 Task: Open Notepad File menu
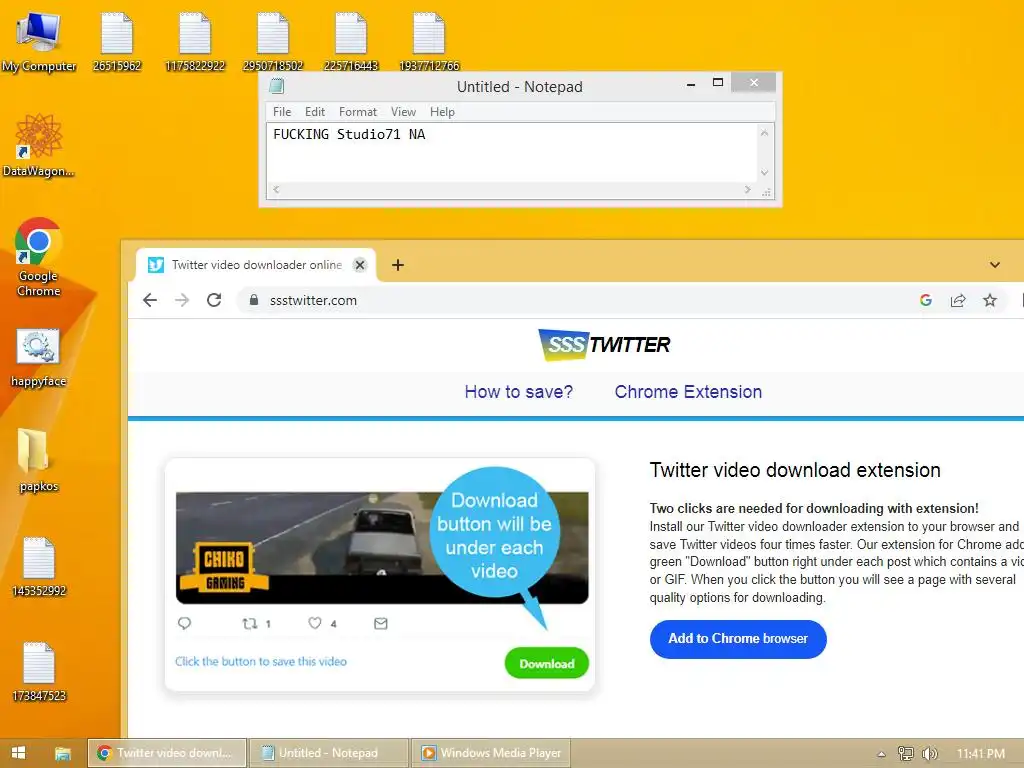282,112
